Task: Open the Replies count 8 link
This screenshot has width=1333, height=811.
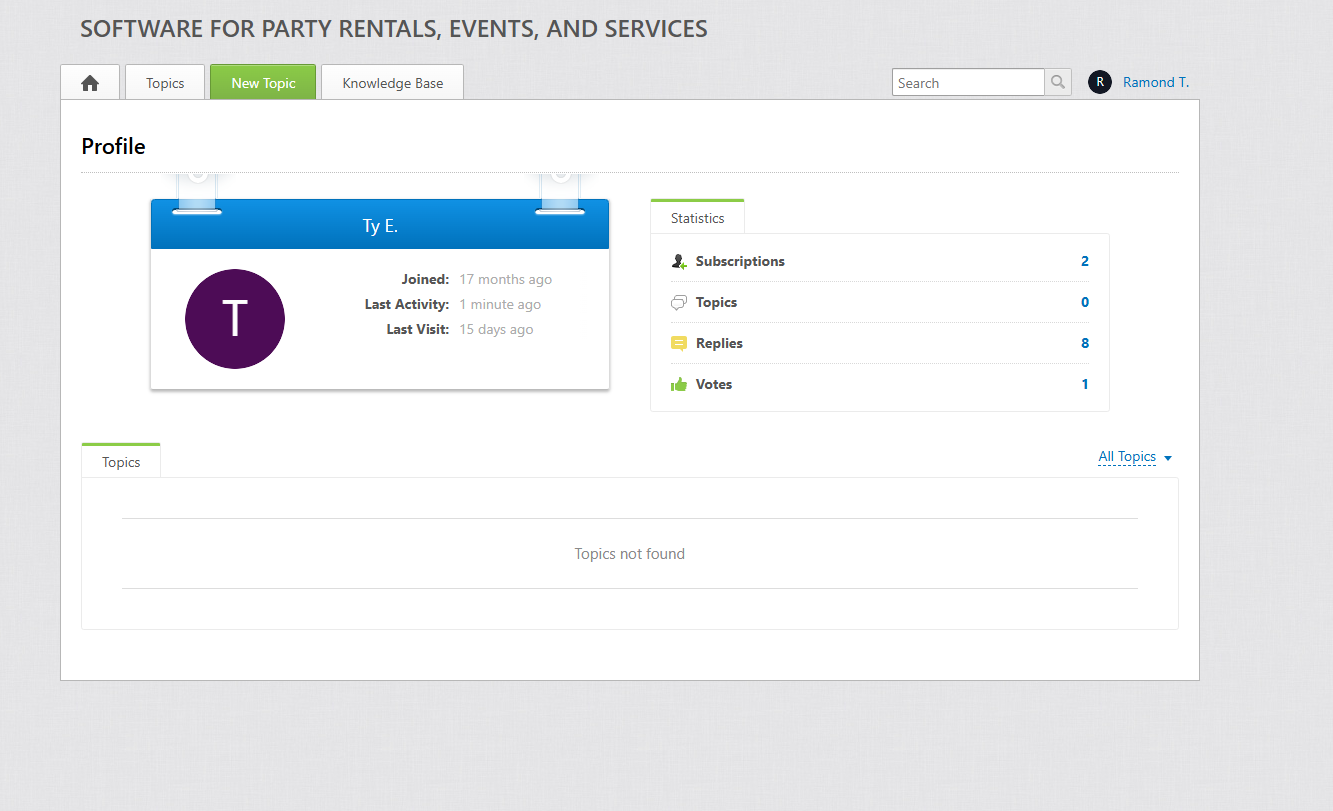Action: [x=1085, y=344]
